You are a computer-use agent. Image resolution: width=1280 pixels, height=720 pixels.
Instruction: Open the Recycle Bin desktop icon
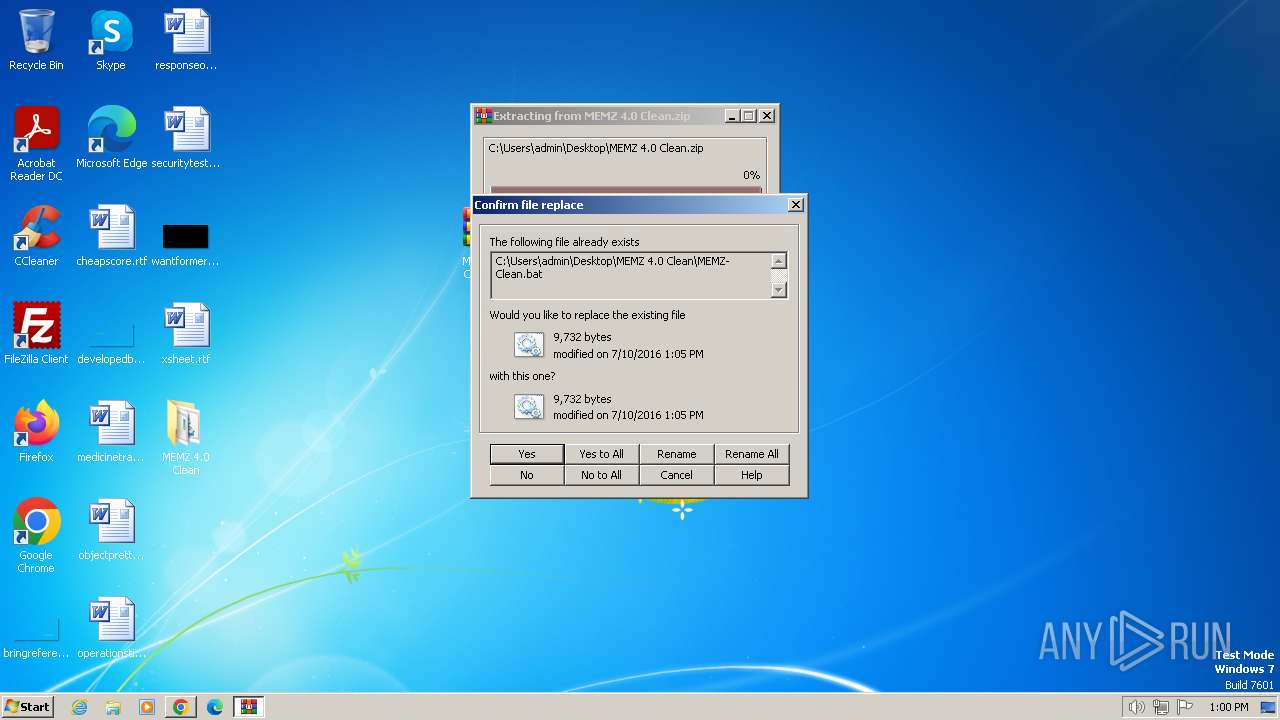pos(36,40)
